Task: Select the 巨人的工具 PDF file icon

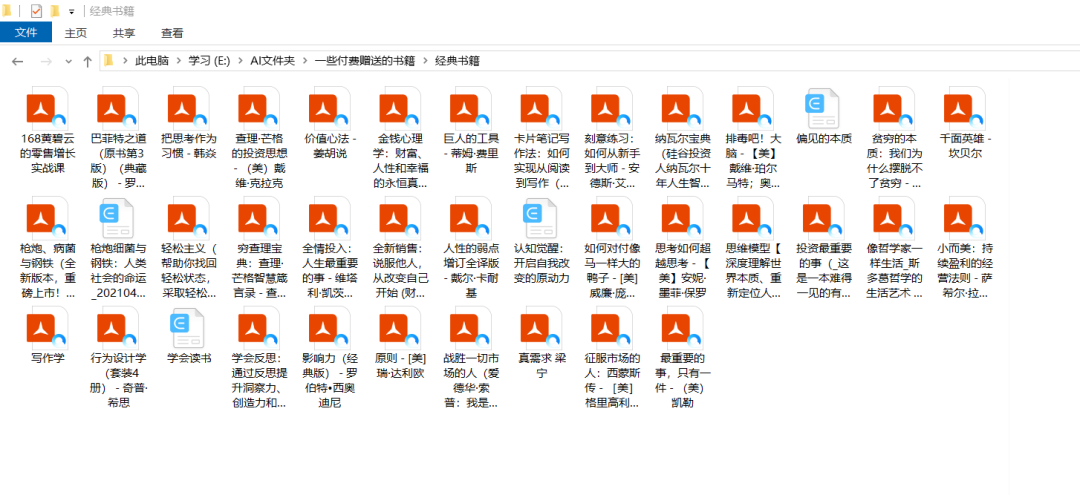Action: pos(470,108)
